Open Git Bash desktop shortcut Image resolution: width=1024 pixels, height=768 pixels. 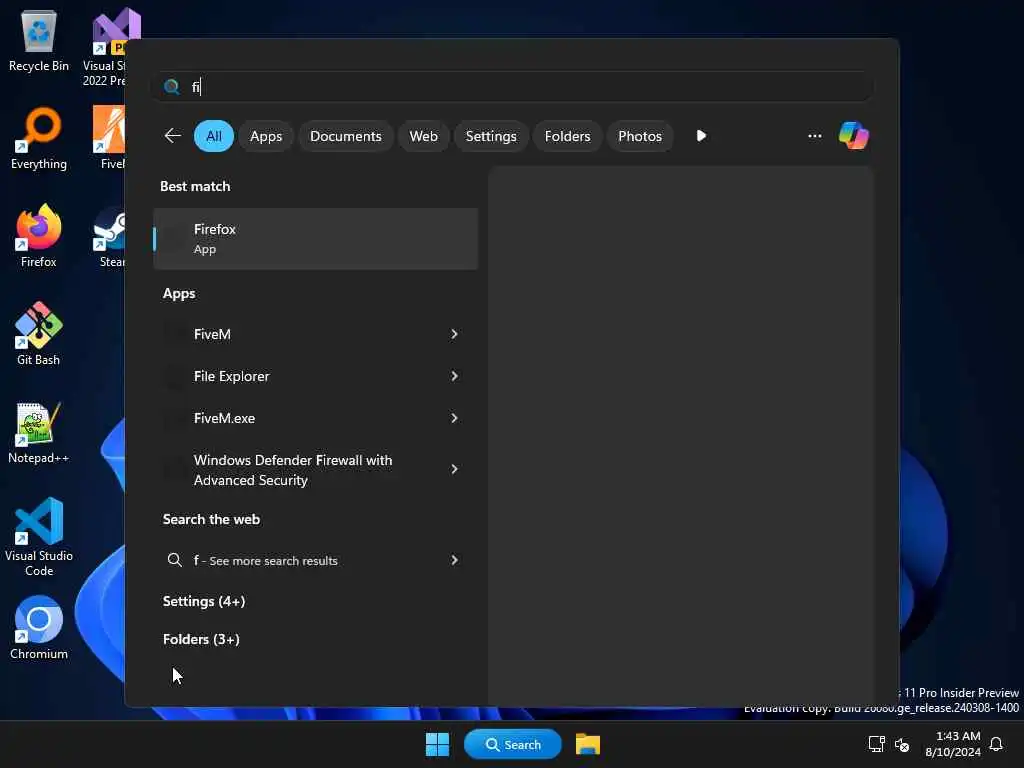pyautogui.click(x=39, y=334)
